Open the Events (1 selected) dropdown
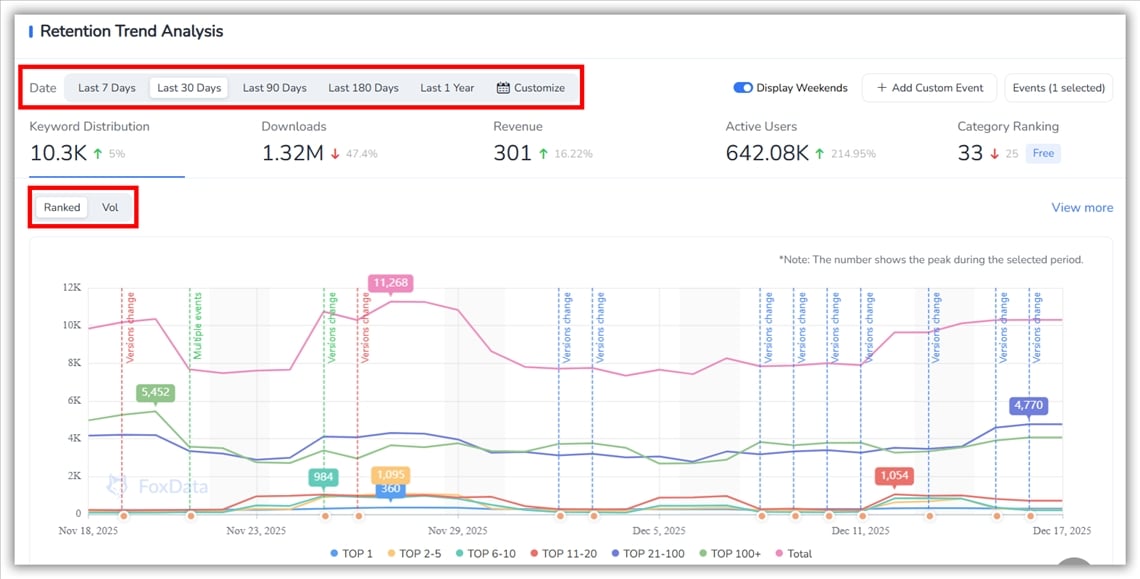This screenshot has width=1140, height=579. [x=1058, y=88]
